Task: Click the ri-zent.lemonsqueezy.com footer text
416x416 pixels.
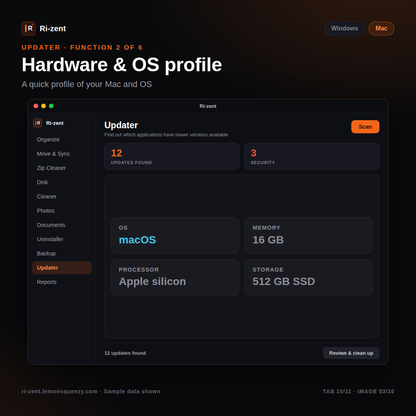Action: tap(60, 391)
